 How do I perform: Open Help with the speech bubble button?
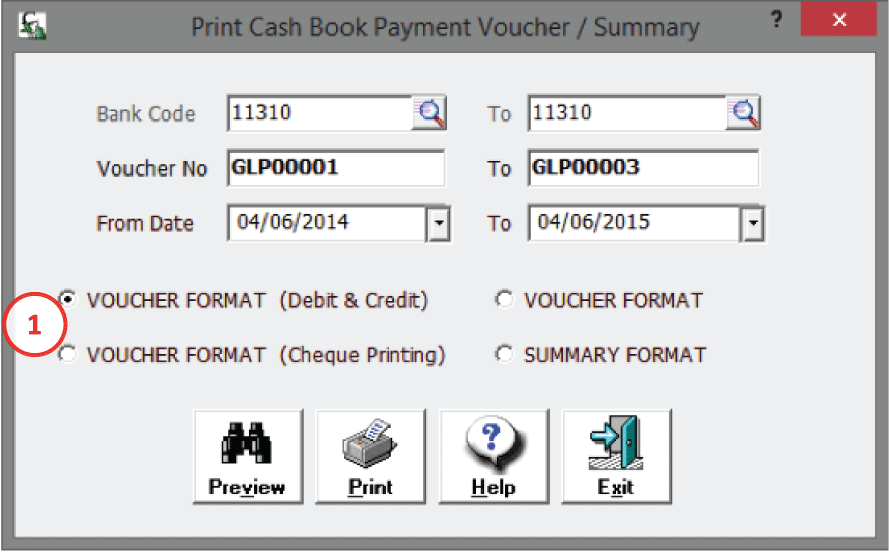pos(494,456)
